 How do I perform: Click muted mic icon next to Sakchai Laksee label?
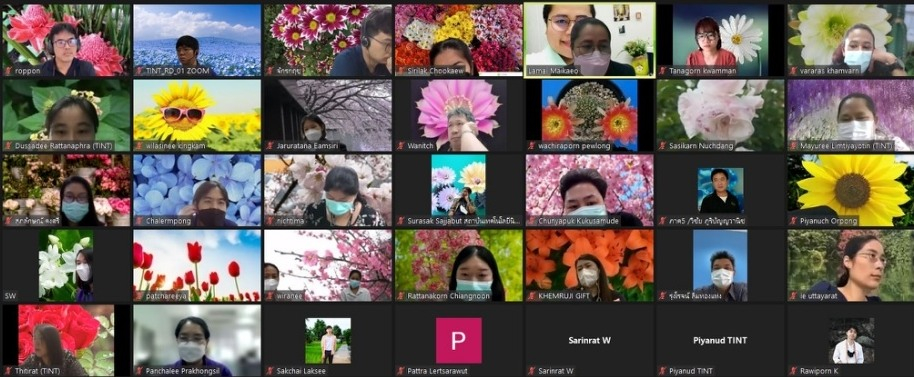pos(270,371)
